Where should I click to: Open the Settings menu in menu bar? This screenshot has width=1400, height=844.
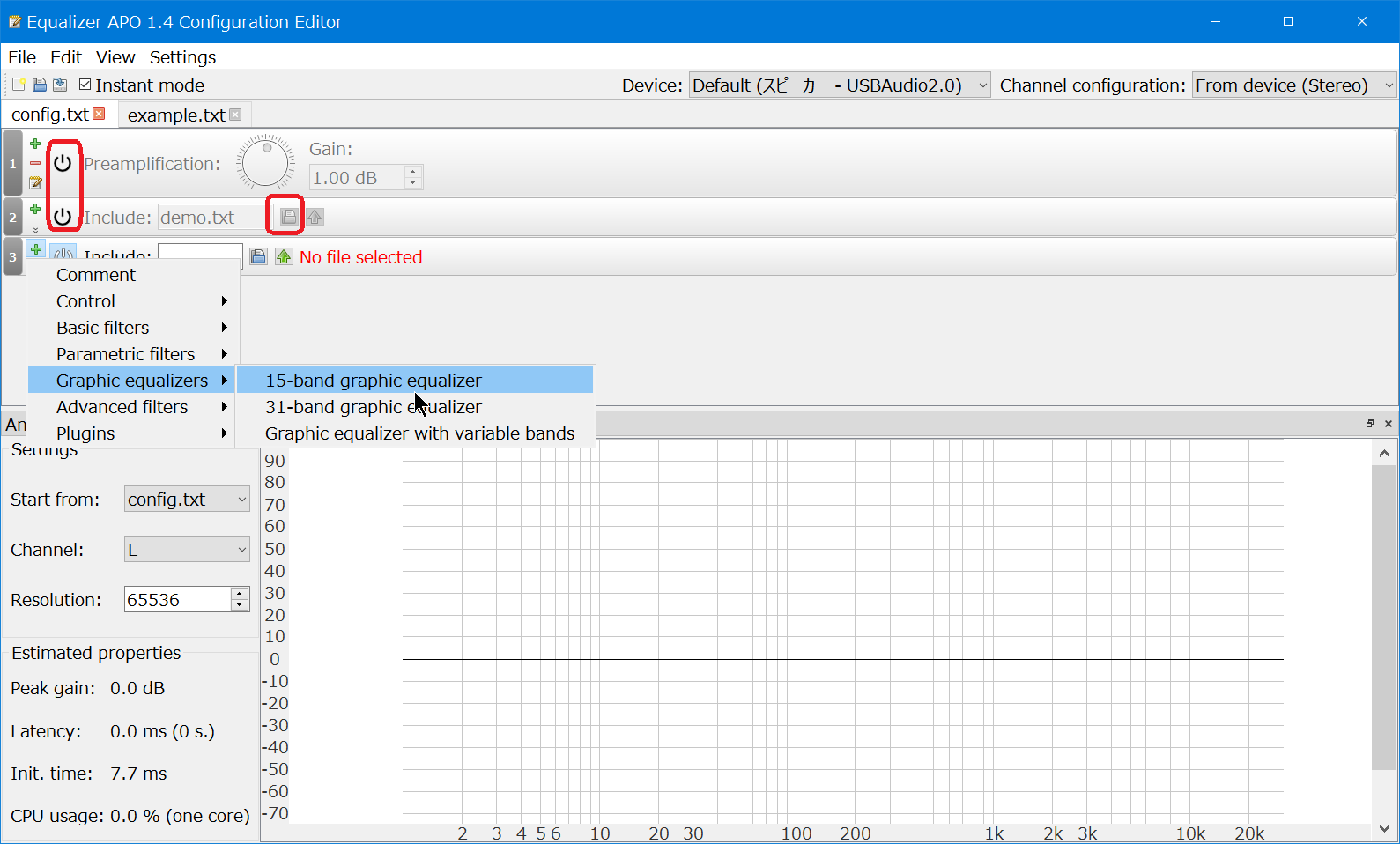coord(182,57)
